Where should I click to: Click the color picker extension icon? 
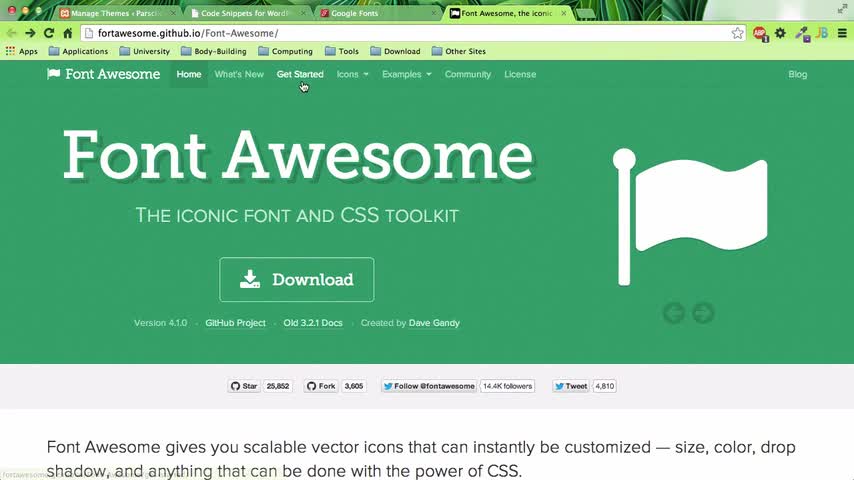(802, 34)
